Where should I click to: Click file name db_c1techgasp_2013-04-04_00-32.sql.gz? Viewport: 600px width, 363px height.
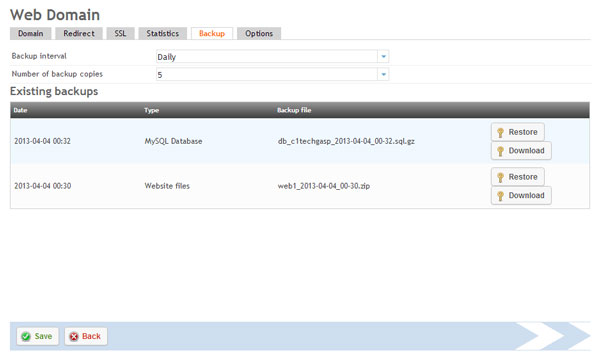(x=346, y=141)
